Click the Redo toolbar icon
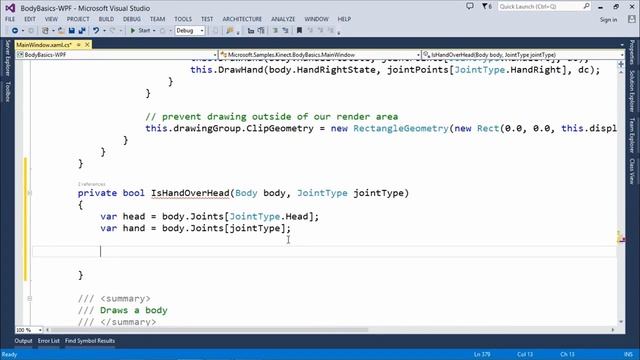The height and width of the screenshot is (360, 640). coord(113,31)
